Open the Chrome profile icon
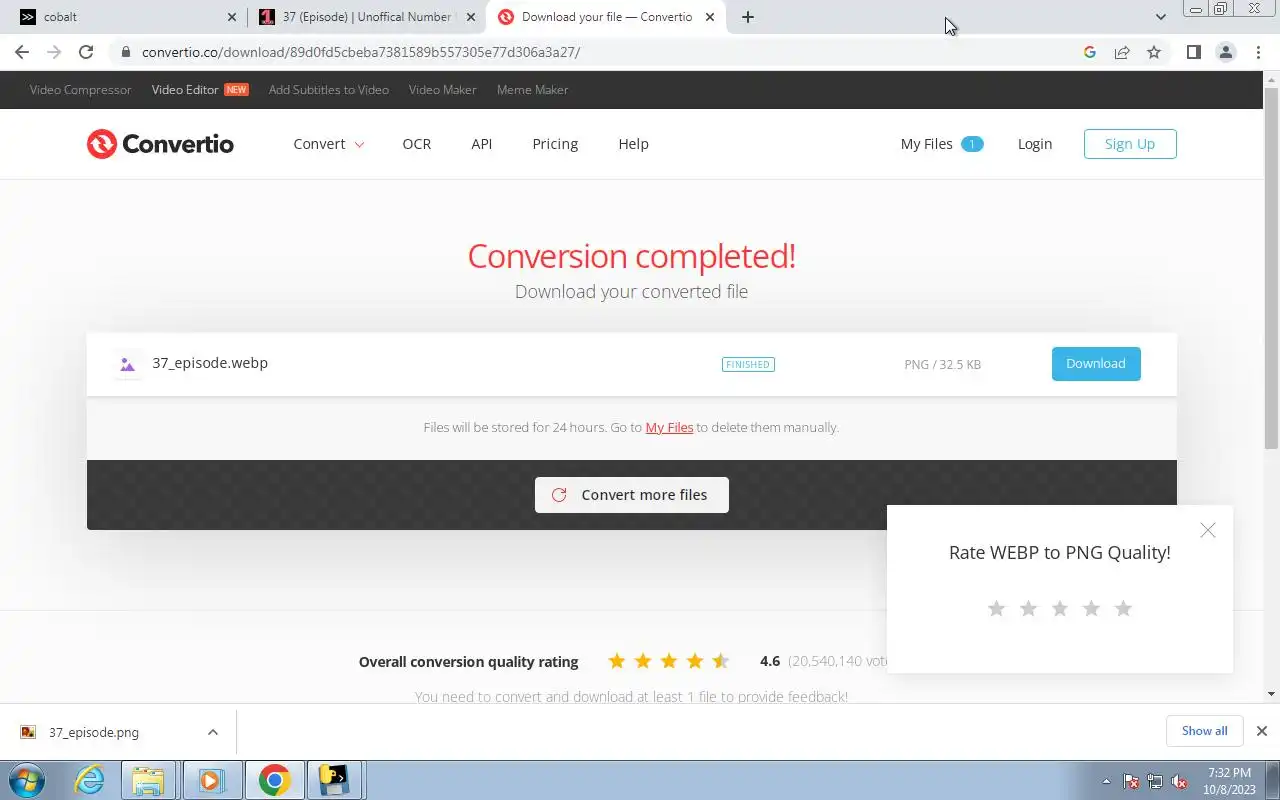This screenshot has width=1280, height=800. pyautogui.click(x=1226, y=52)
